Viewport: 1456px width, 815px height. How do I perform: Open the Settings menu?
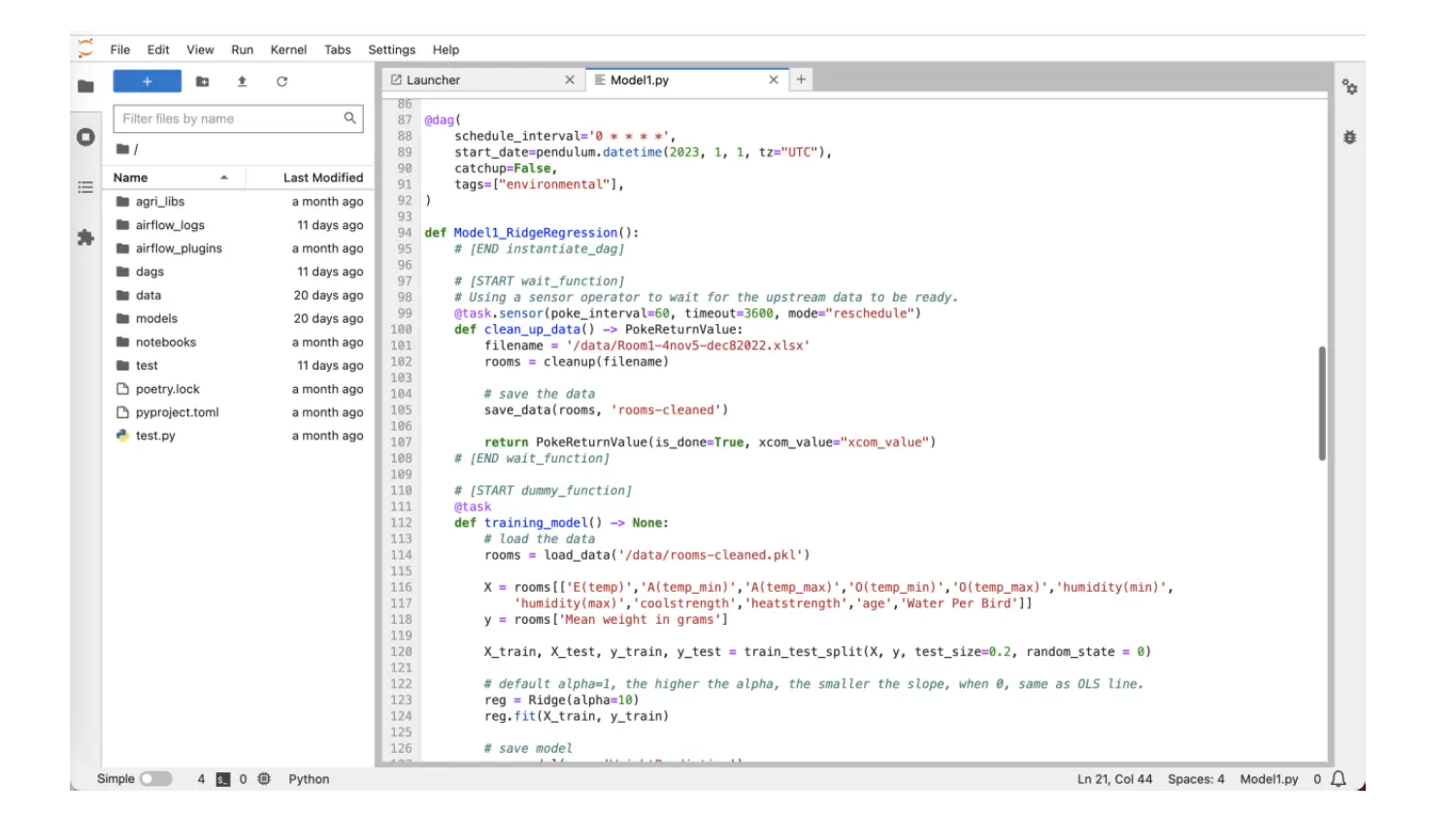391,49
